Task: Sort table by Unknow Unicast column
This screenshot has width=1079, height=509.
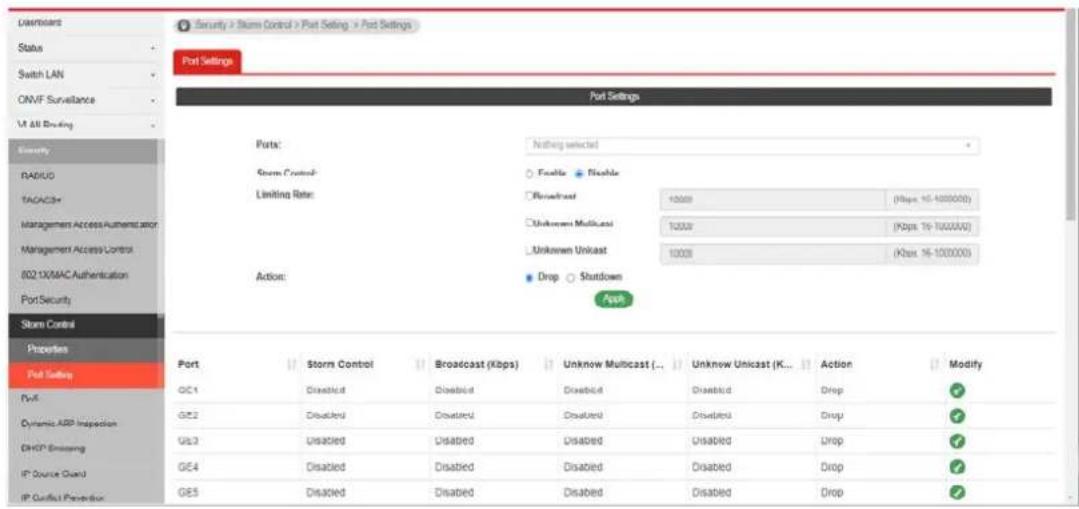Action: tap(805, 365)
